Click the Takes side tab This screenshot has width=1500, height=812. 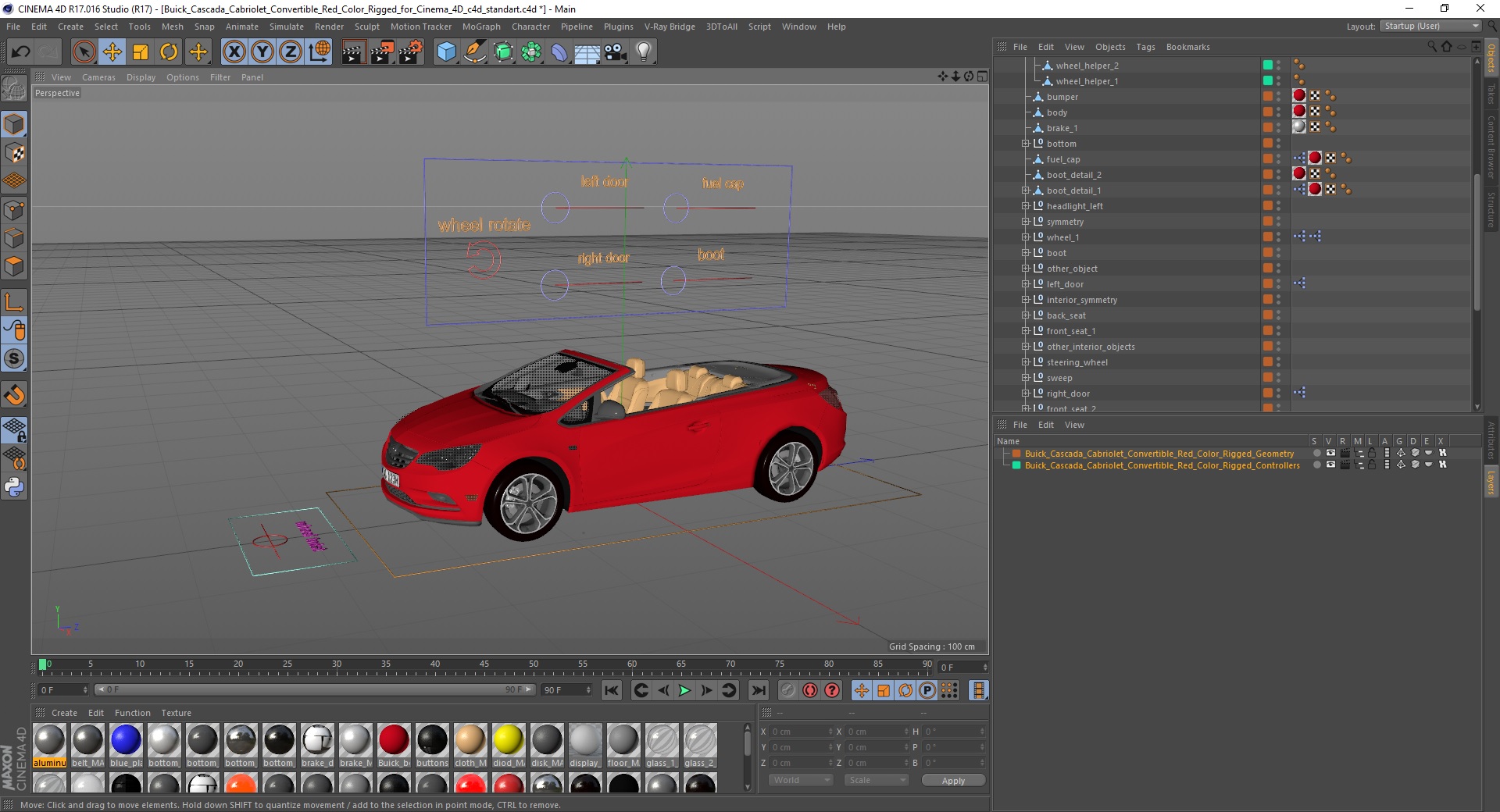tap(1491, 94)
